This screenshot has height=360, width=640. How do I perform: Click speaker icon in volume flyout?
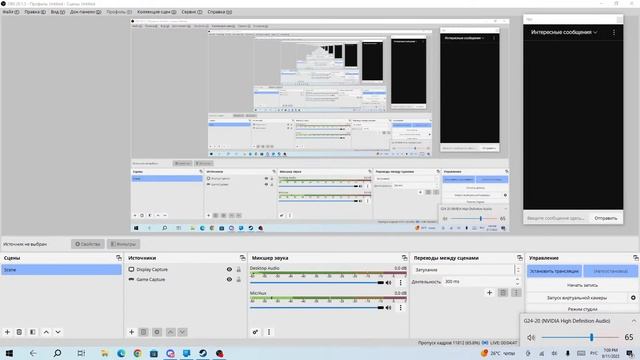pos(531,337)
